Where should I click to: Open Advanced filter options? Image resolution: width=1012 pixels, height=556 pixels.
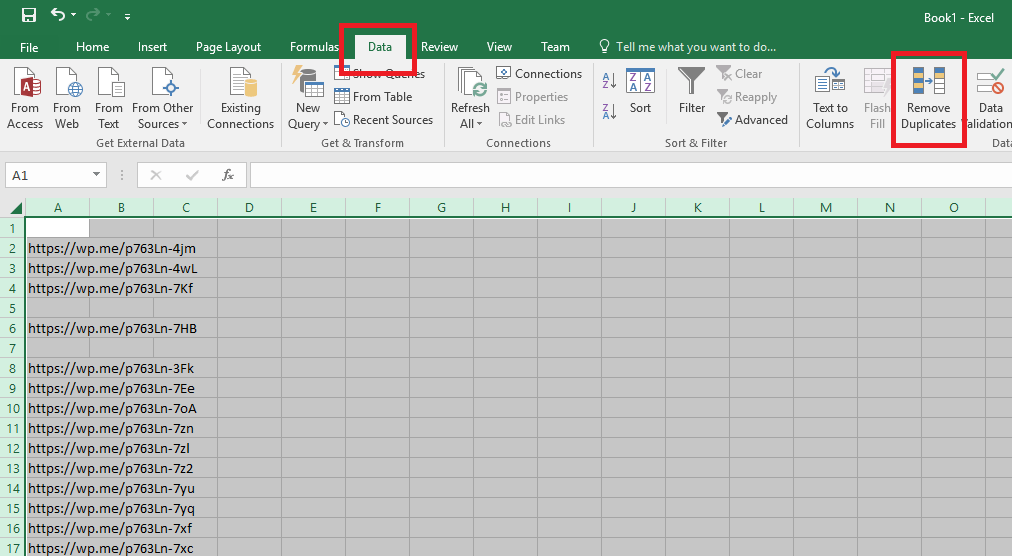click(x=753, y=120)
